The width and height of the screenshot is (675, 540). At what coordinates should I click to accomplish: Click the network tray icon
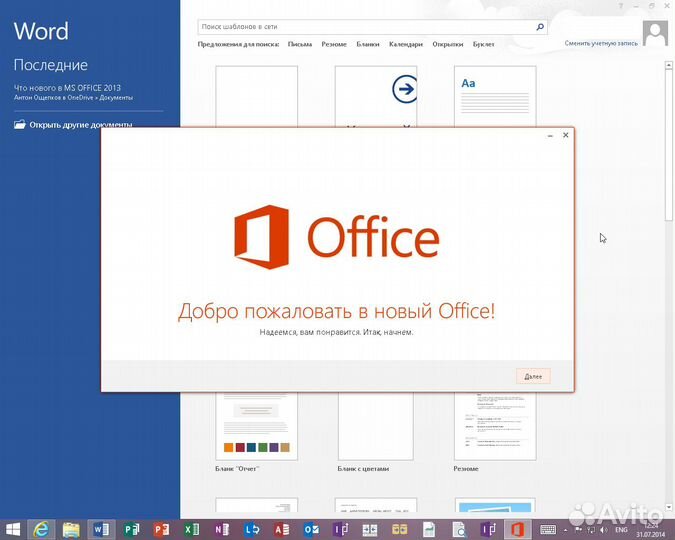coord(591,530)
